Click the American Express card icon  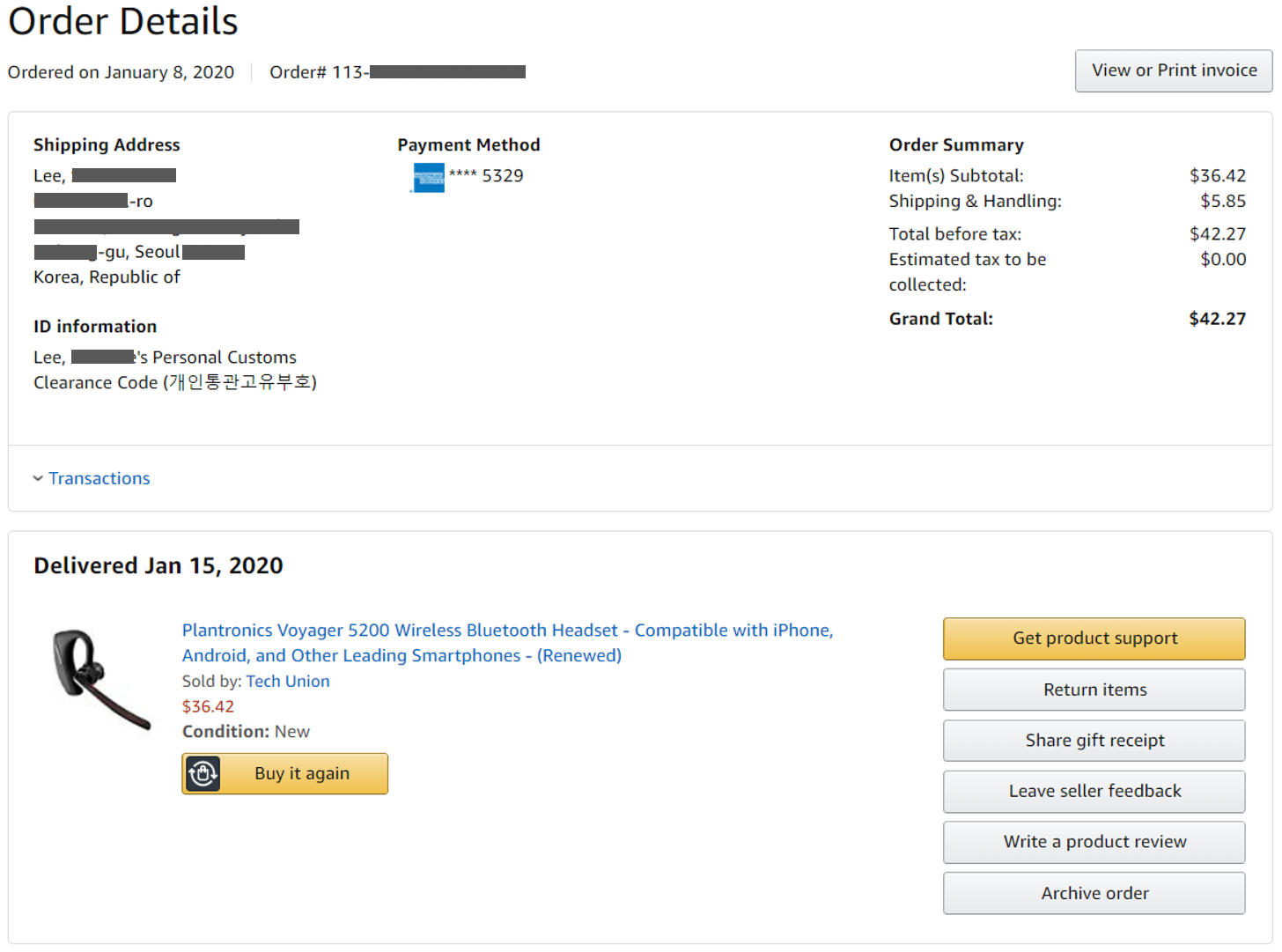pyautogui.click(x=428, y=177)
